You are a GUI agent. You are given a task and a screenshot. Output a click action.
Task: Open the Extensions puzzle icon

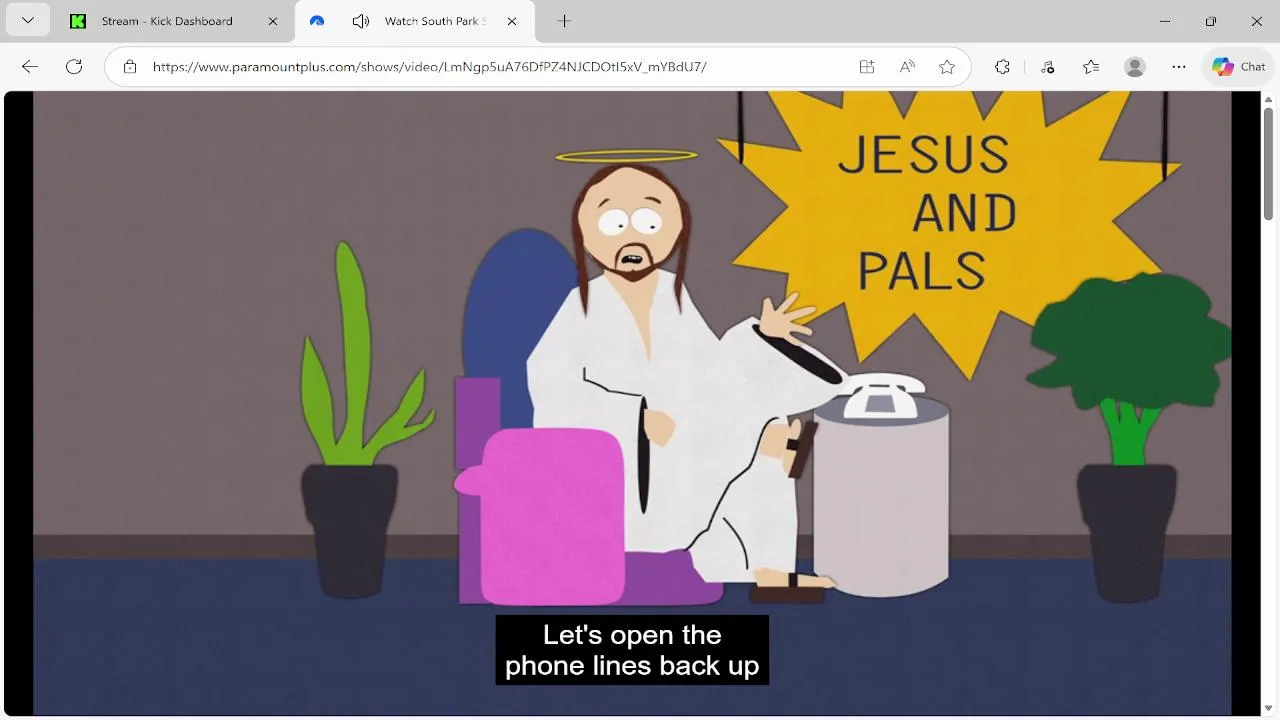pos(1002,67)
